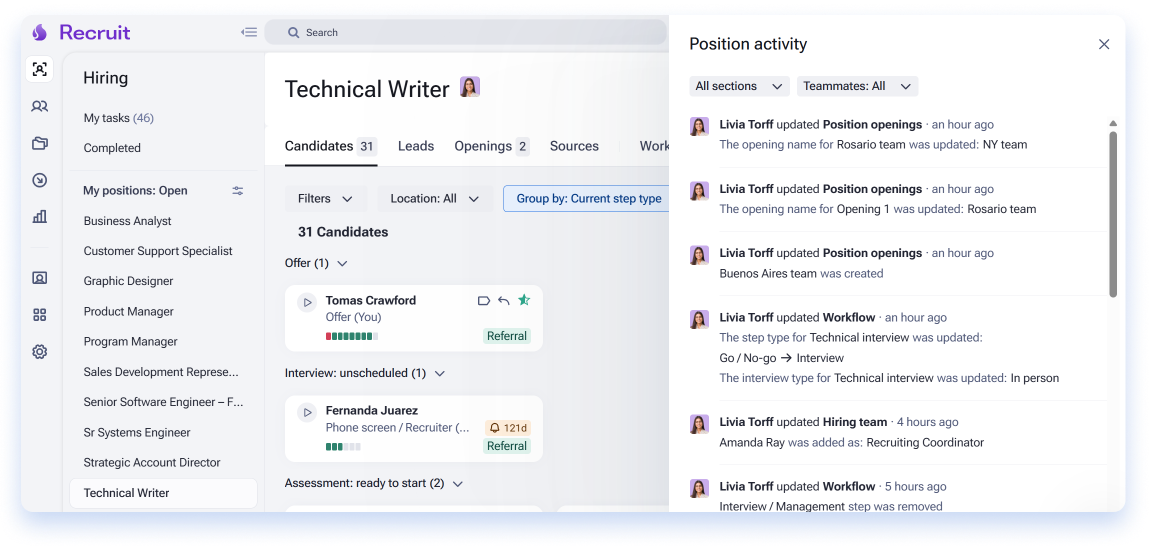Switch to the Candidates tab

(x=330, y=146)
